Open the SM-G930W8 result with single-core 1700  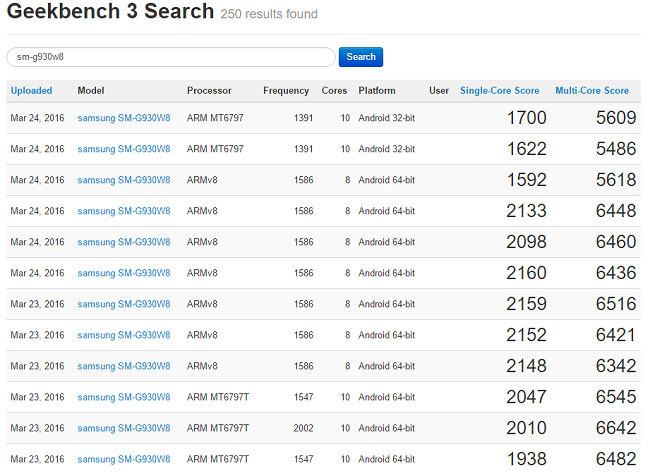point(124,118)
